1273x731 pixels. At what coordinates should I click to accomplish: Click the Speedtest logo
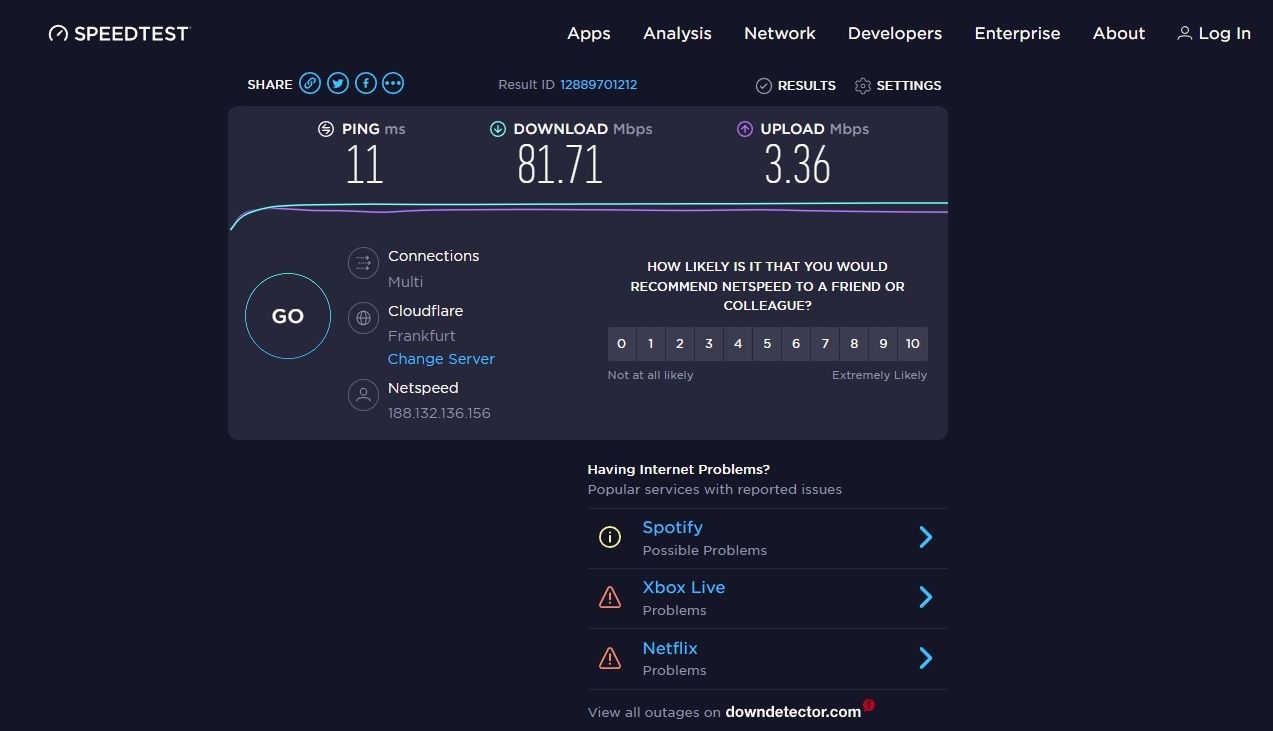pyautogui.click(x=117, y=32)
